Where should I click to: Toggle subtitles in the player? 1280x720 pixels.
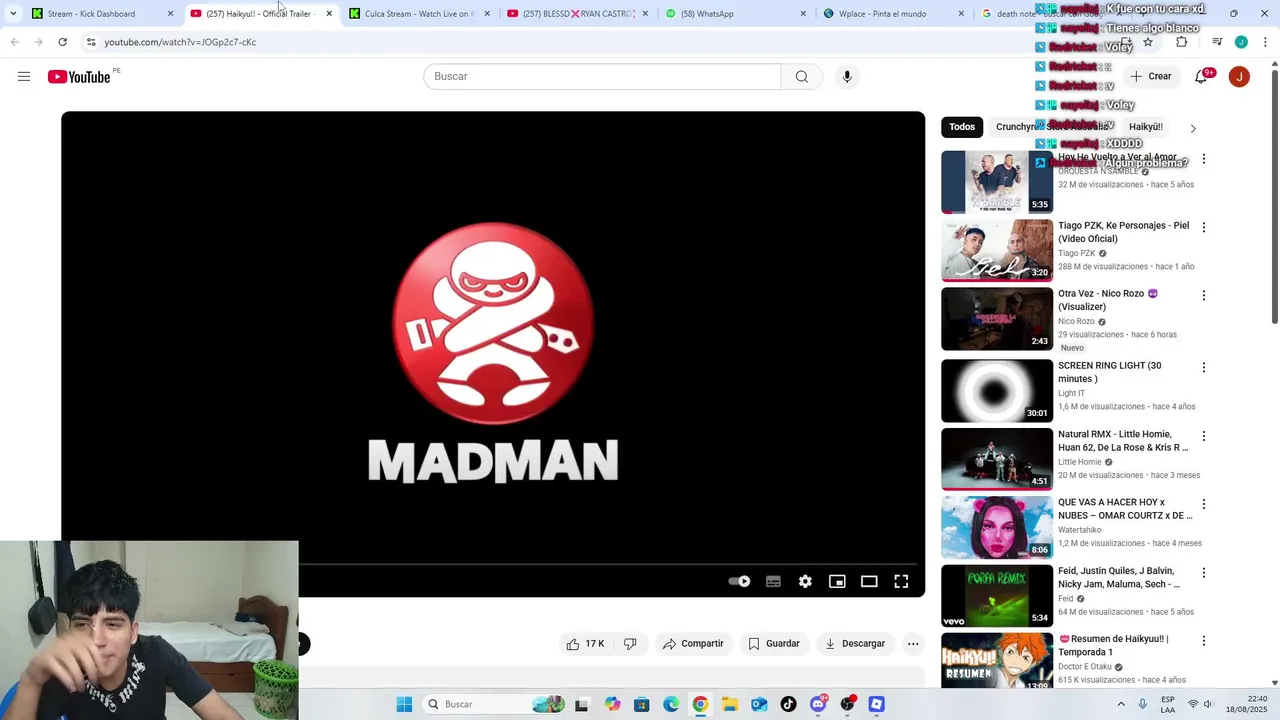(x=773, y=581)
